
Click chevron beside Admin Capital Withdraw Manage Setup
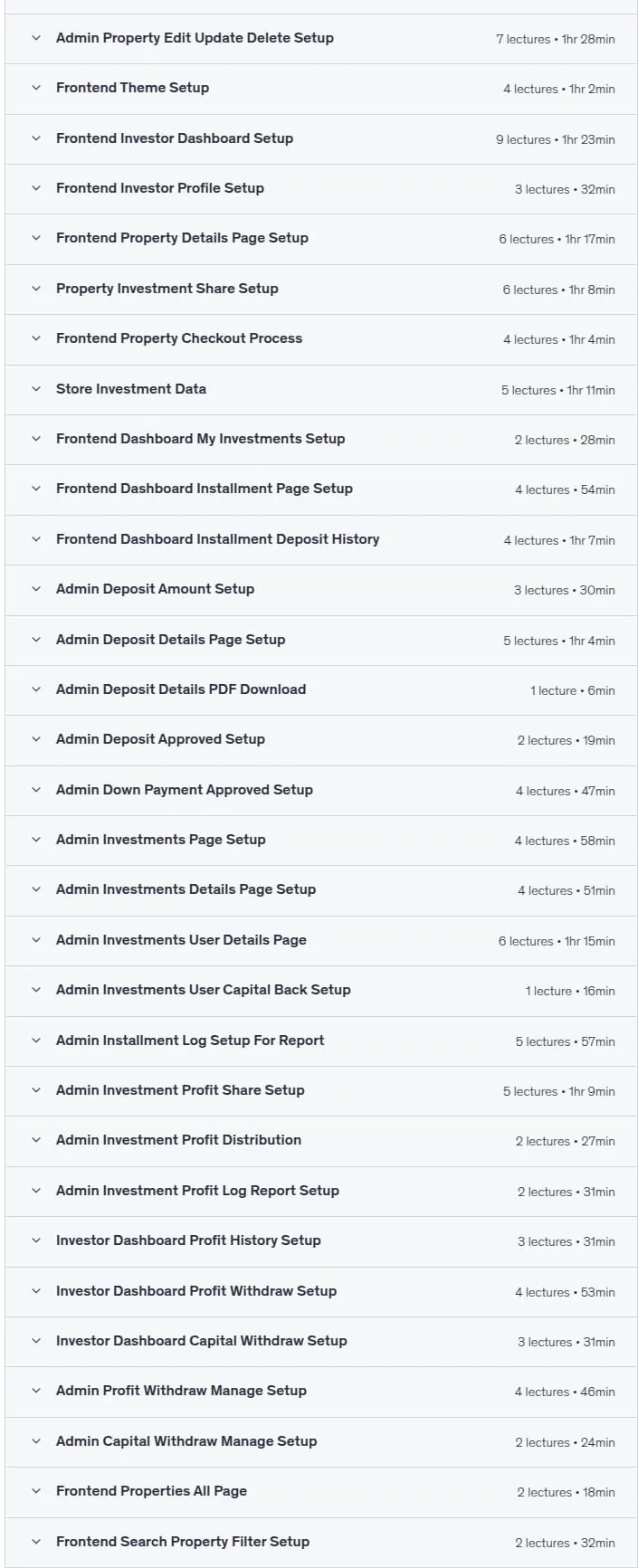coord(36,1441)
